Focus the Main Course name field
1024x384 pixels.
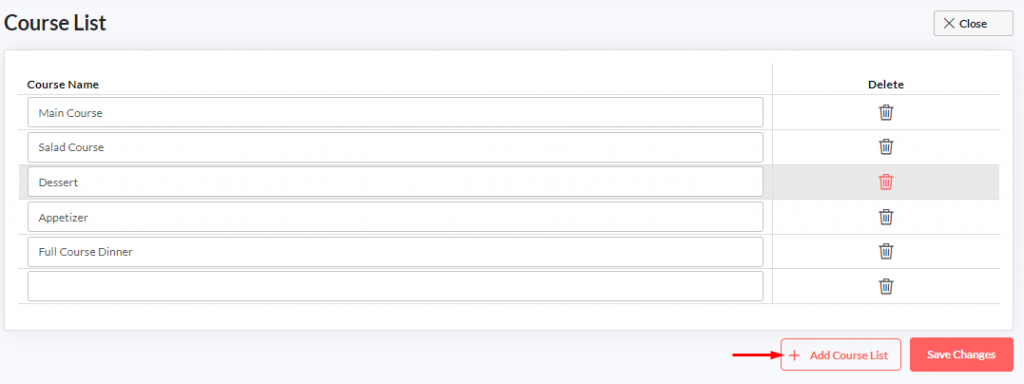(395, 112)
